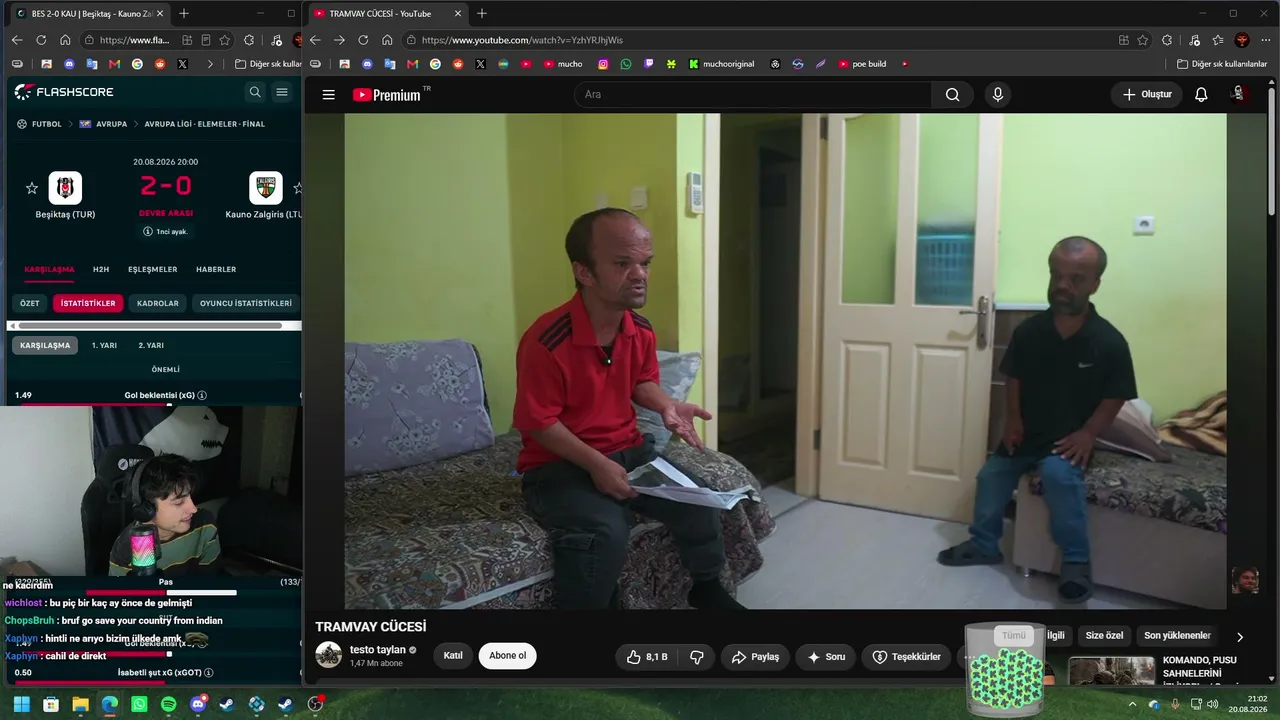Dislike the video with thumbs-down
Image resolution: width=1280 pixels, height=720 pixels.
click(697, 657)
